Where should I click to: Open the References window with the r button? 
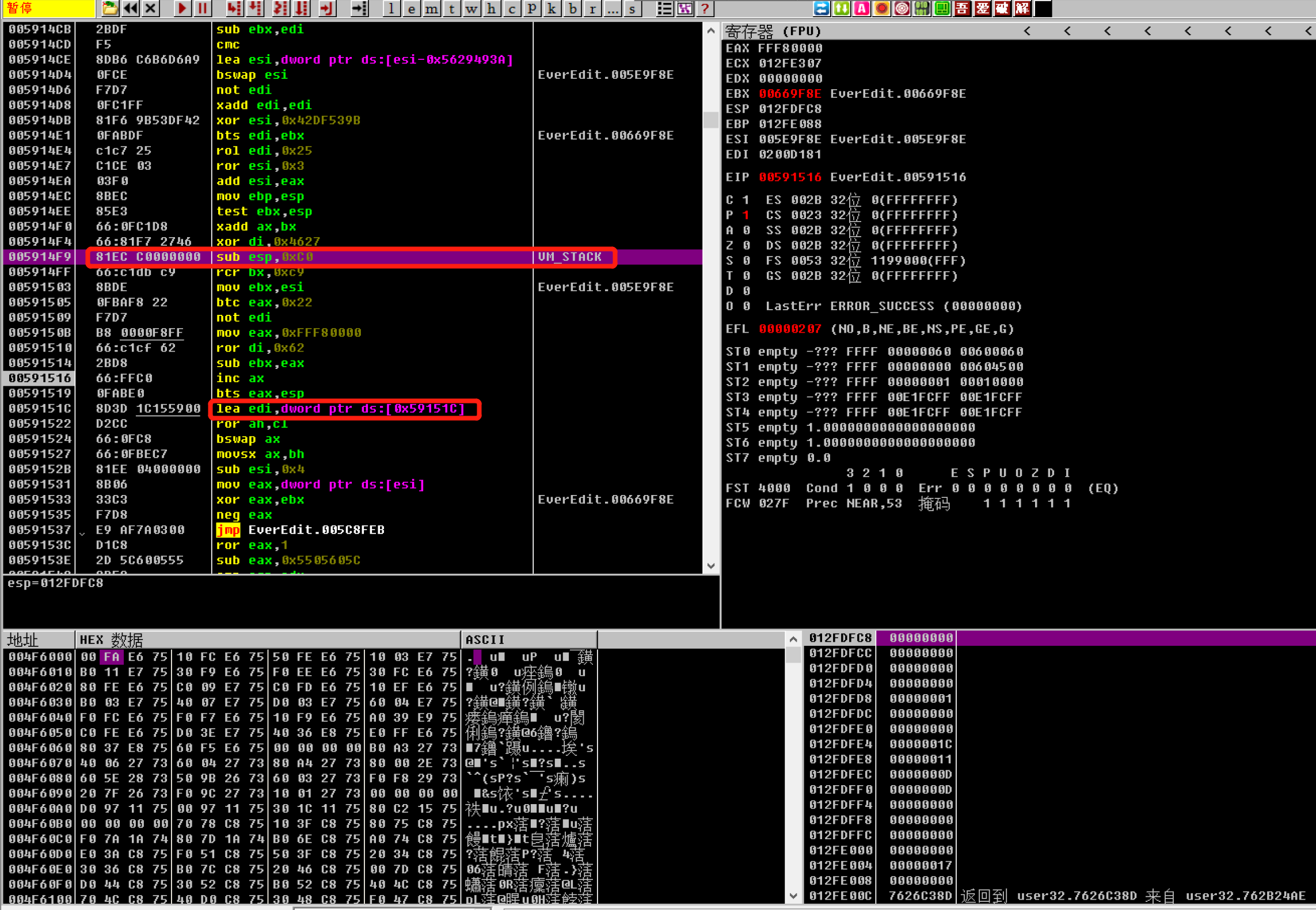pyautogui.click(x=592, y=8)
